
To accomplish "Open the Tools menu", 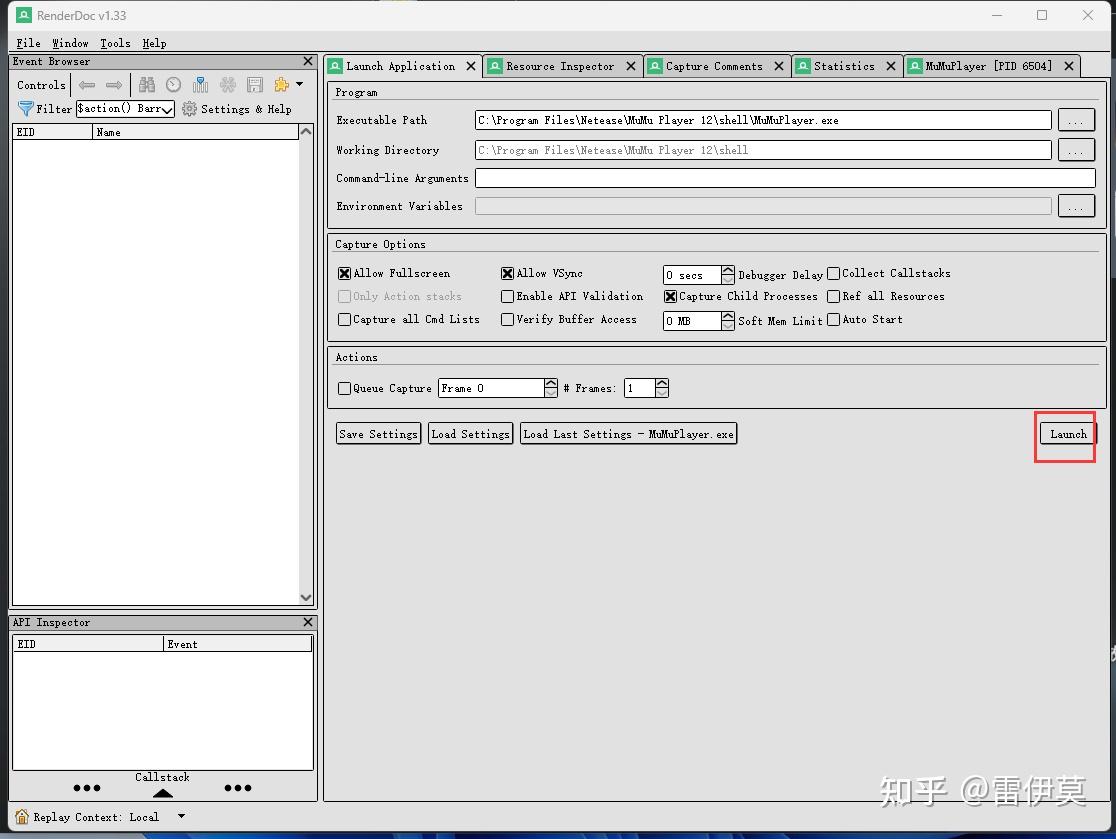I will pos(115,43).
